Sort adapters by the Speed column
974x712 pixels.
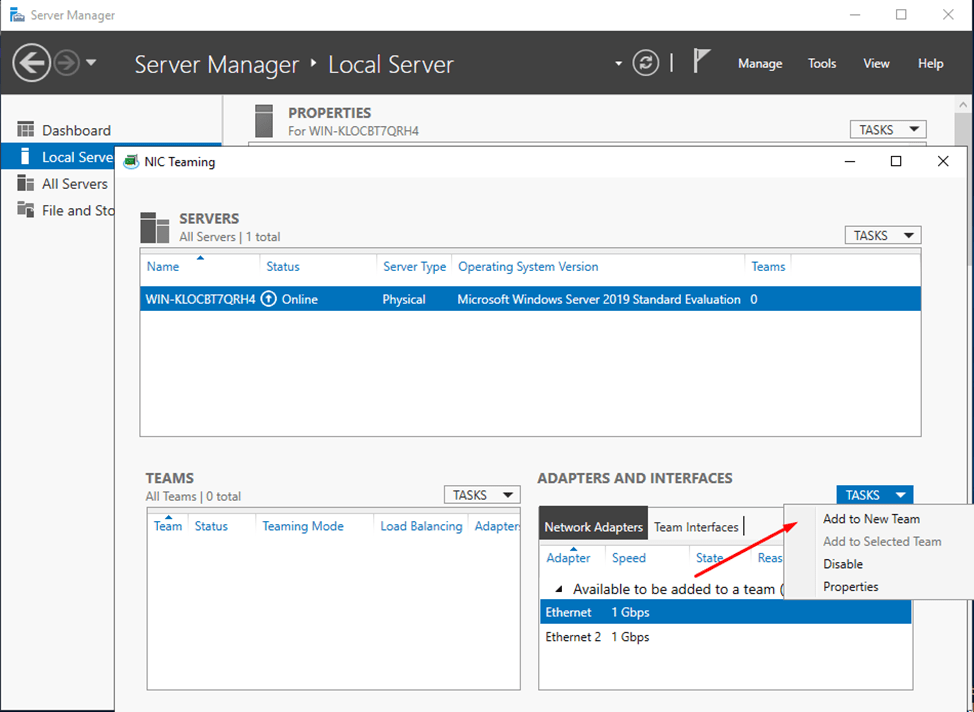(x=627, y=558)
